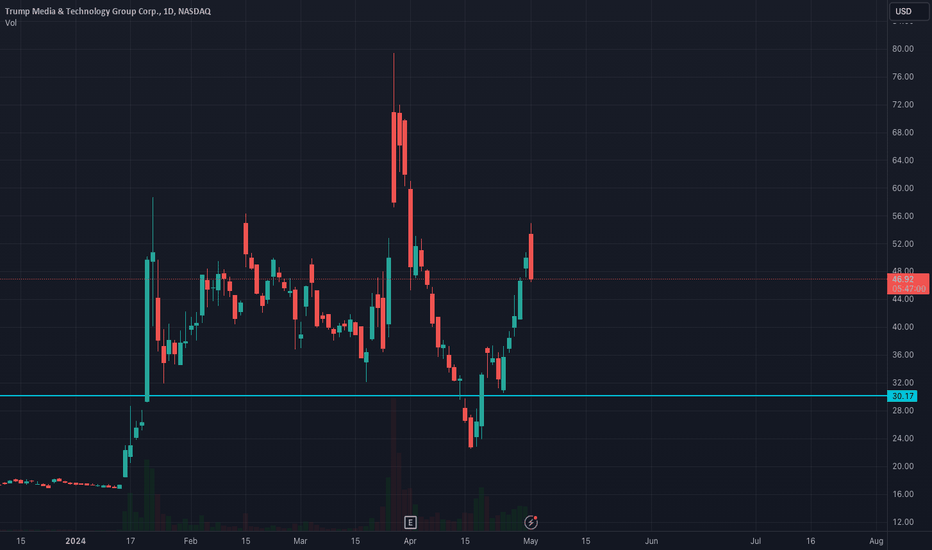Click the May date axis label
Screen dimensions: 932x550
pyautogui.click(x=531, y=541)
